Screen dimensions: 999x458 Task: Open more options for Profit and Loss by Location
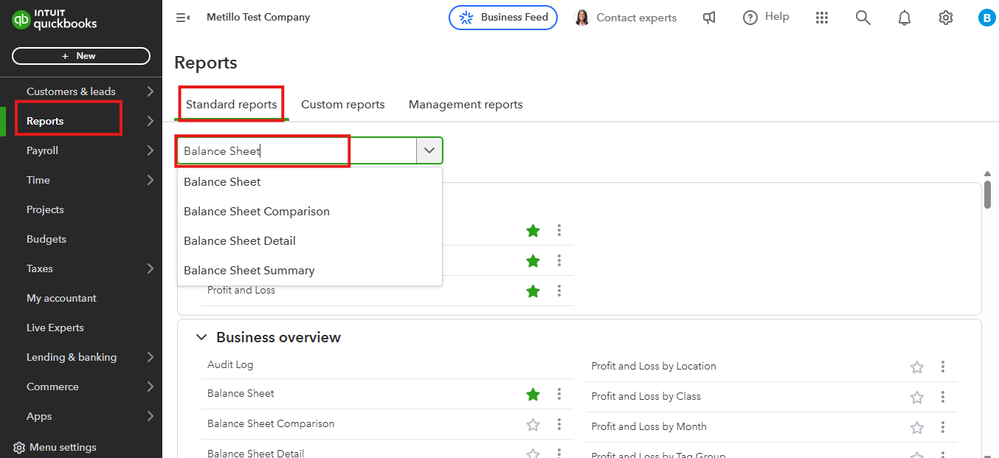click(x=943, y=367)
